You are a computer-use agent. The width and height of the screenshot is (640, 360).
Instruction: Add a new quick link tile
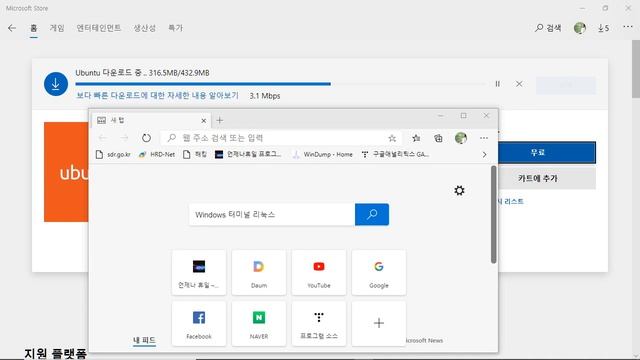(x=379, y=324)
